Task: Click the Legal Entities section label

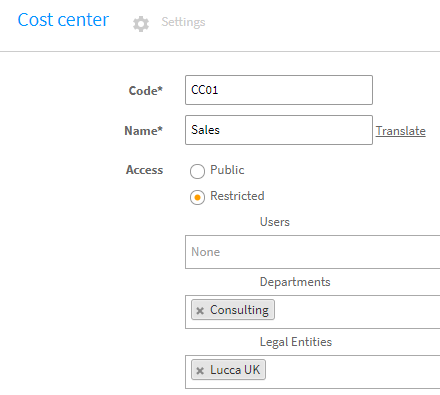Action: tap(296, 342)
